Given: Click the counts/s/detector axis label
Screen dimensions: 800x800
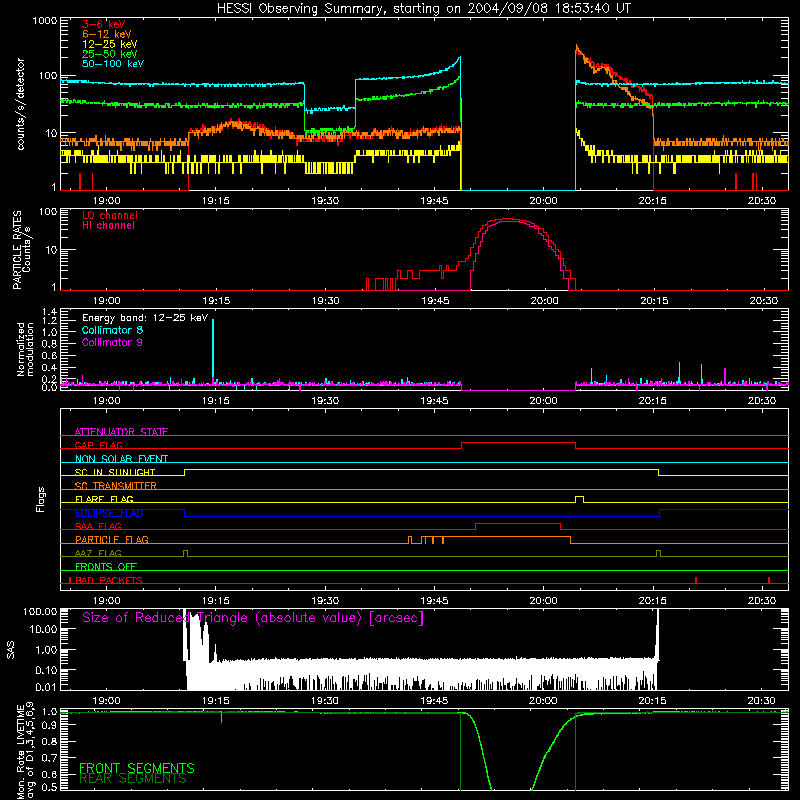Looking at the screenshot, I should pyautogui.click(x=20, y=104).
